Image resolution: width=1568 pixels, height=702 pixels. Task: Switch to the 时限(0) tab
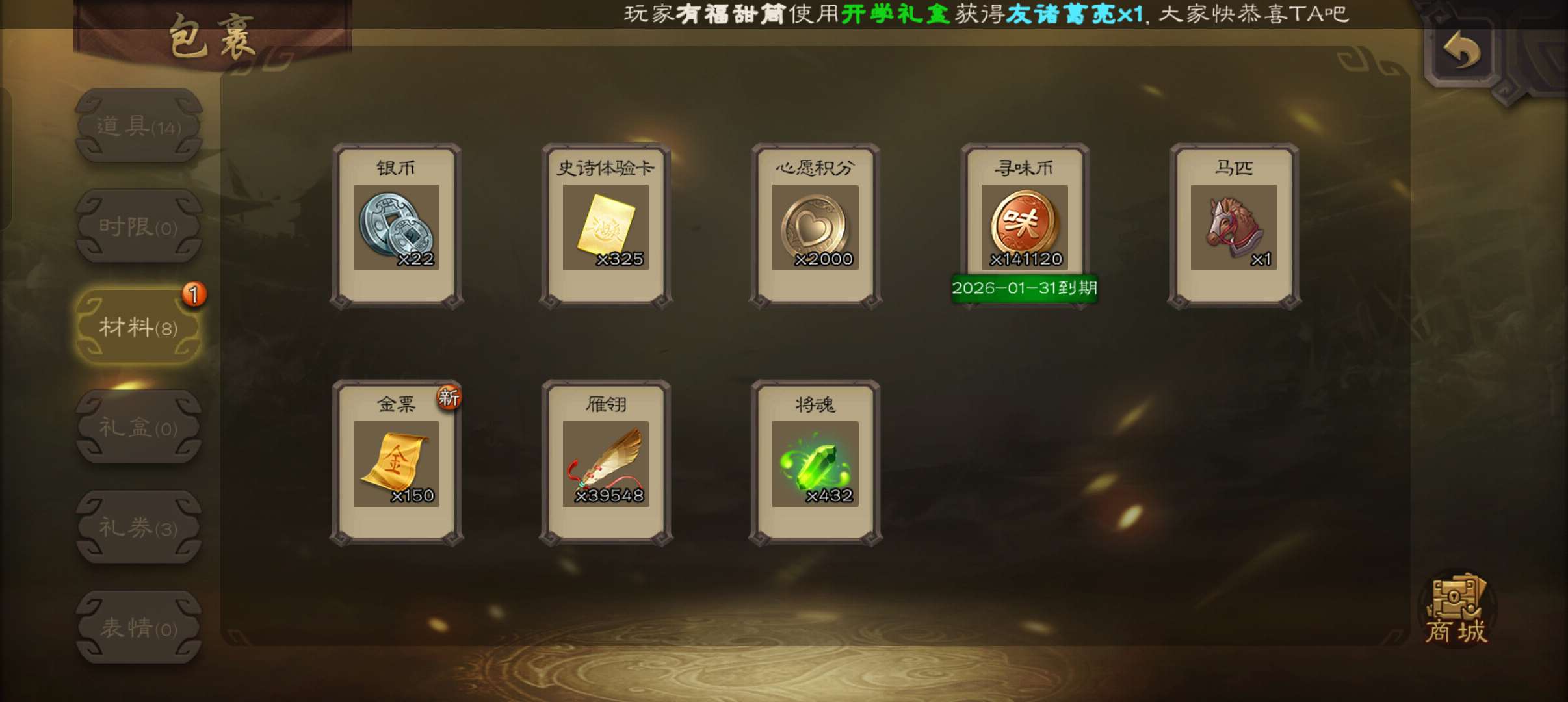(x=138, y=226)
